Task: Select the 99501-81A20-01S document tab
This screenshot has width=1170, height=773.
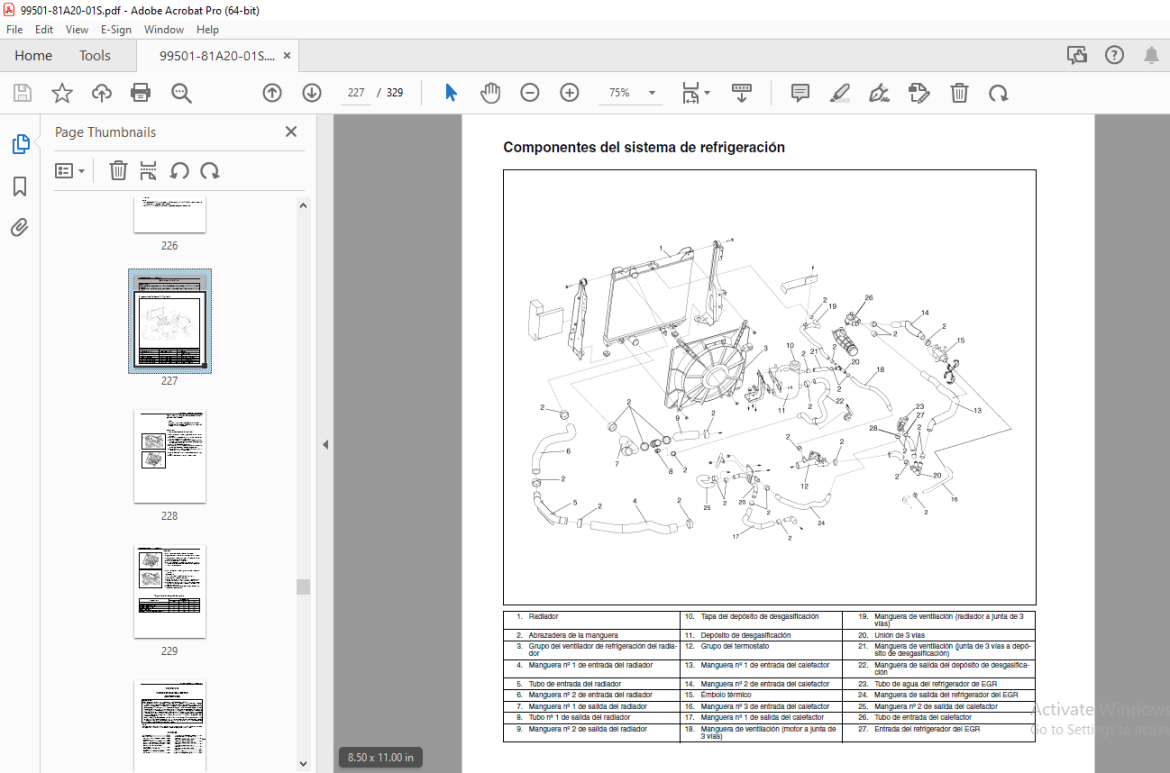Action: coord(216,55)
